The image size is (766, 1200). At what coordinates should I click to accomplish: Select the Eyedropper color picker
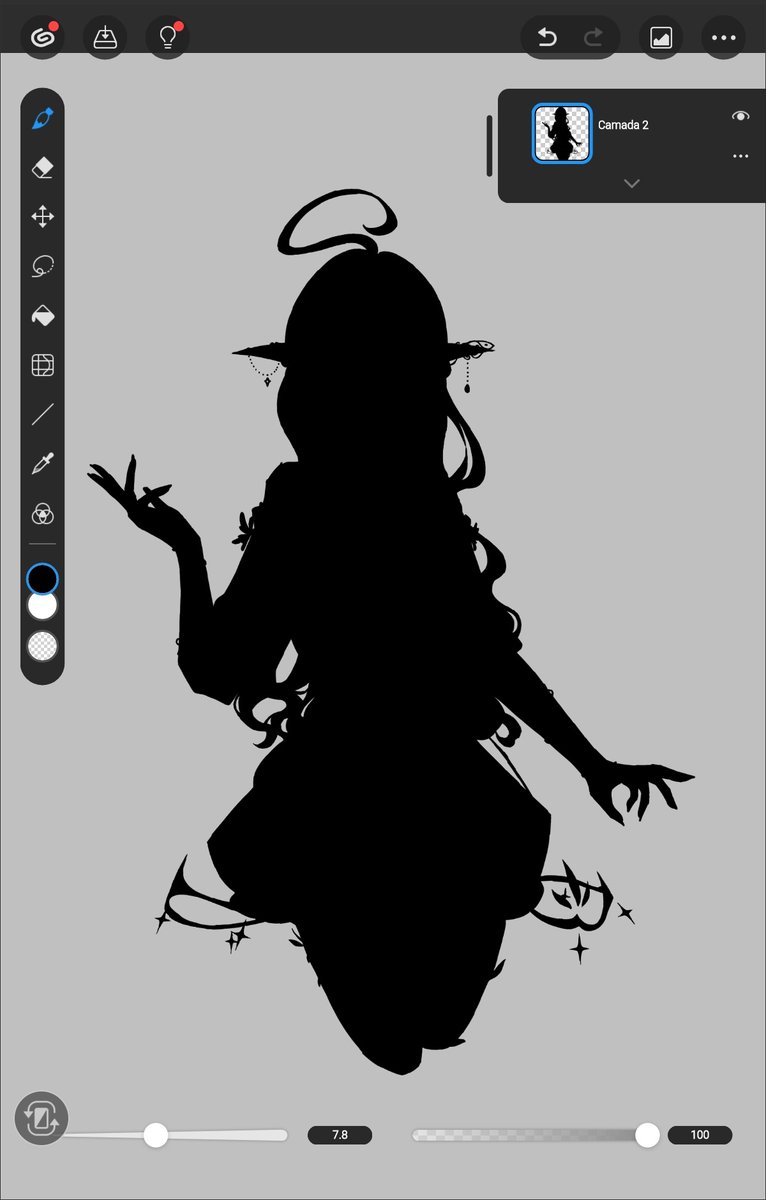(x=42, y=463)
